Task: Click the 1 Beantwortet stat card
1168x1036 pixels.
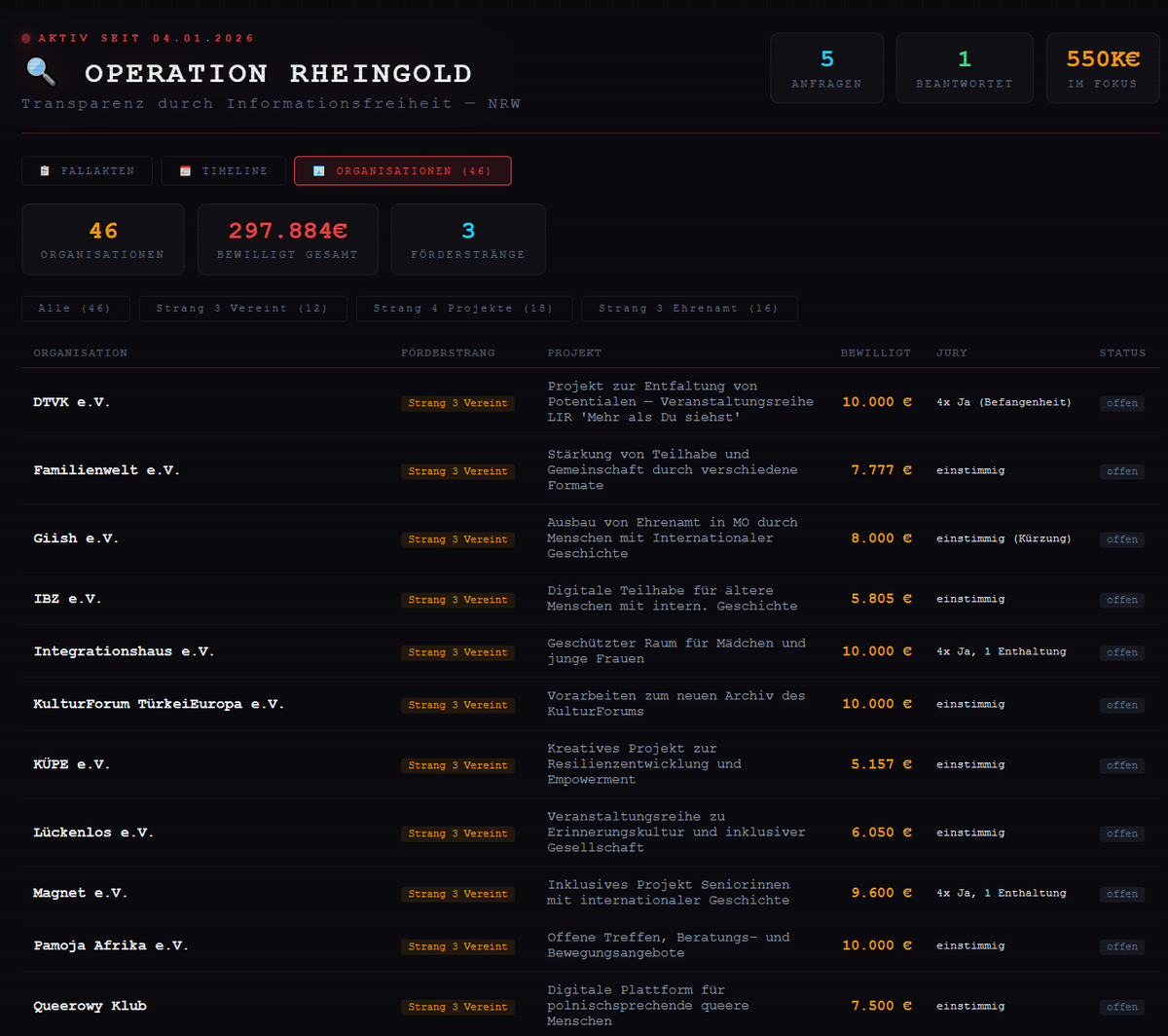Action: (x=965, y=68)
